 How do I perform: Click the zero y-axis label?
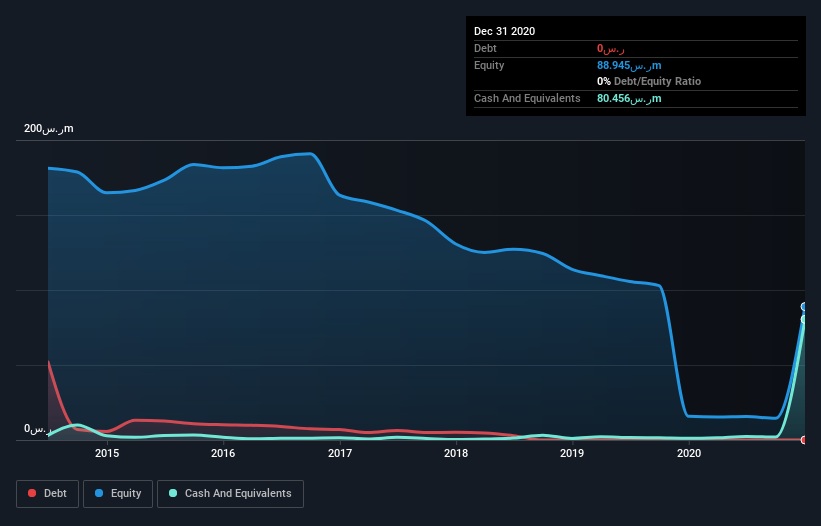coord(38,429)
